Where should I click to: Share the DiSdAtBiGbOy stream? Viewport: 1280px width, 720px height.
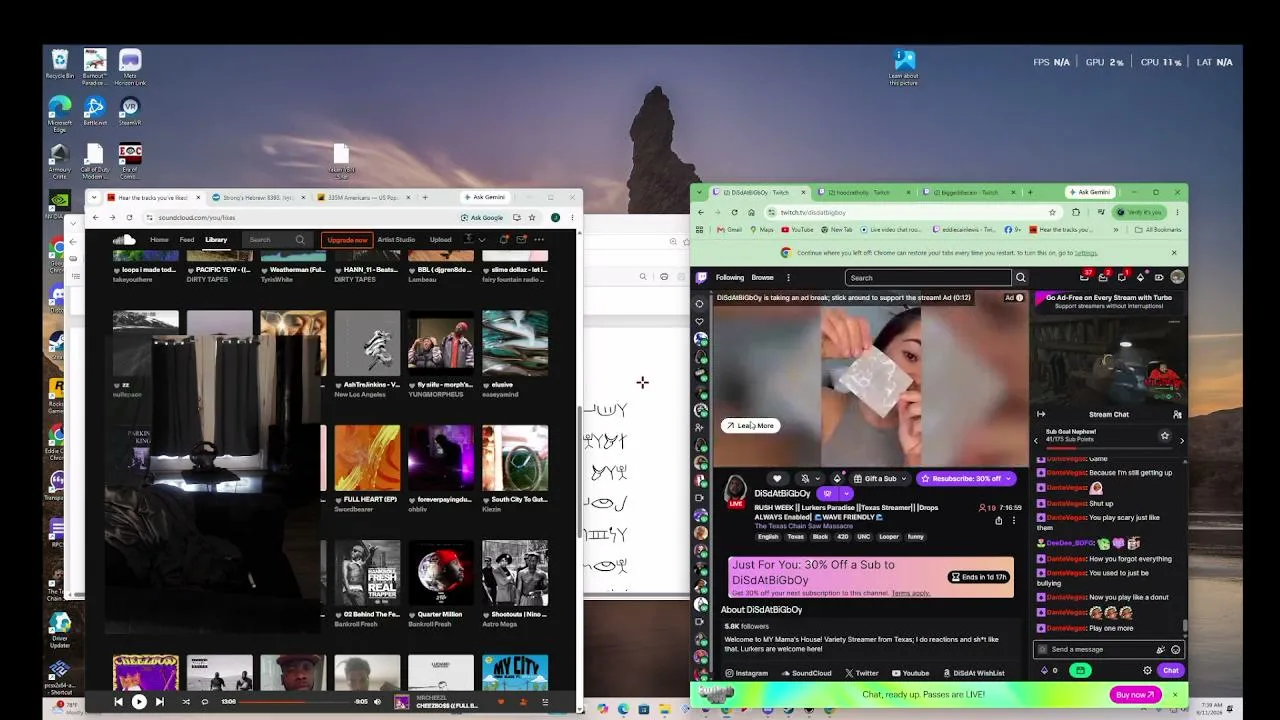[998, 520]
